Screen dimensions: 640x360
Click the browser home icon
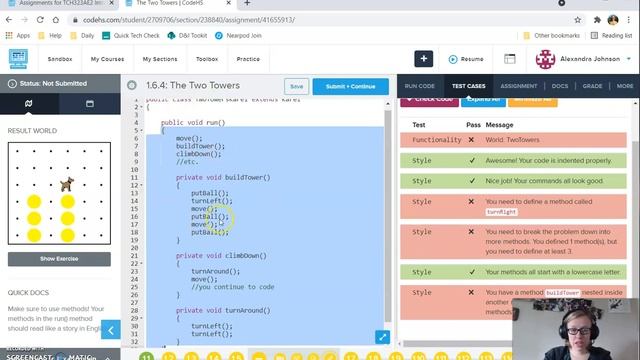(x=56, y=20)
